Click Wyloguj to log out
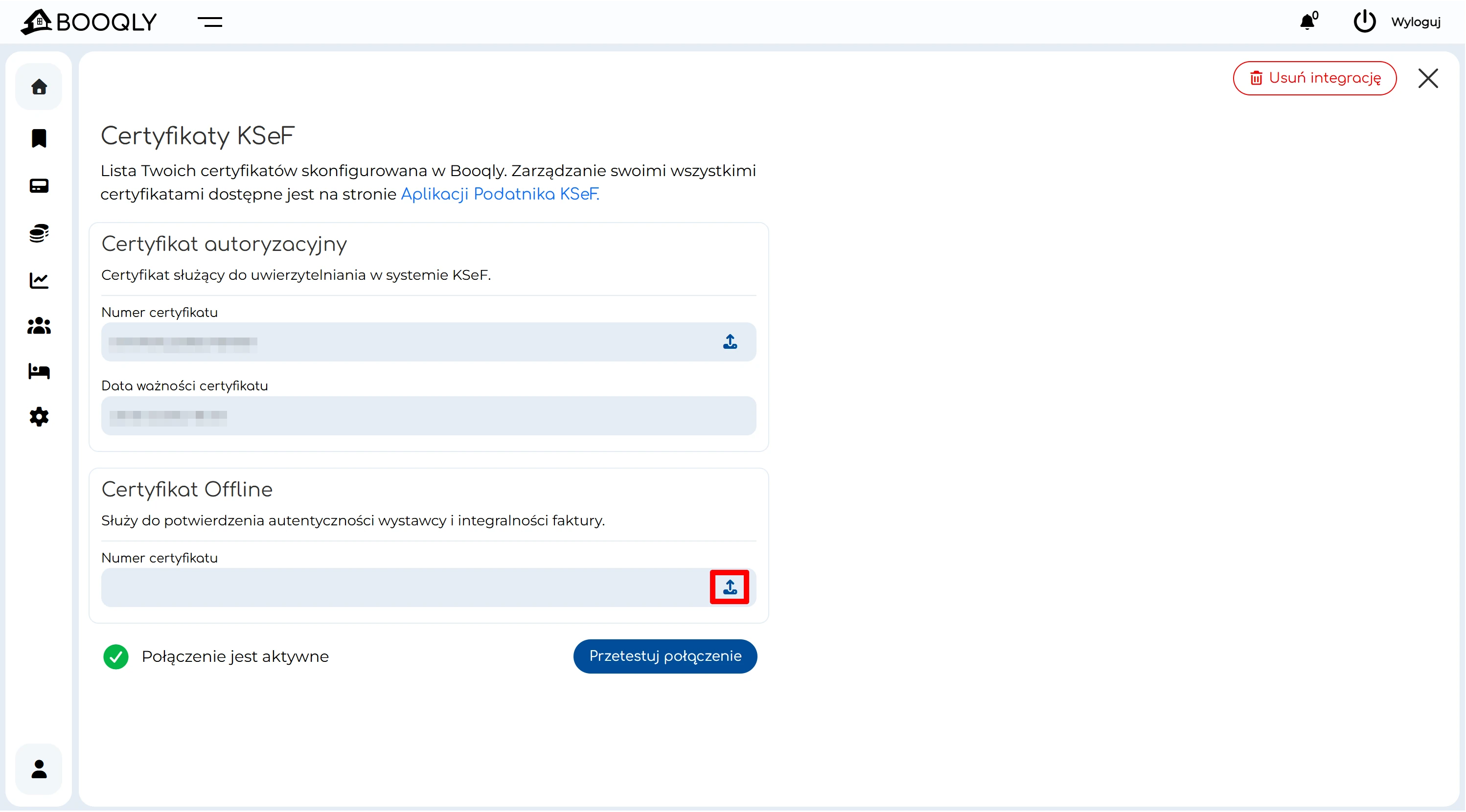This screenshot has height=812, width=1466. click(x=1415, y=22)
